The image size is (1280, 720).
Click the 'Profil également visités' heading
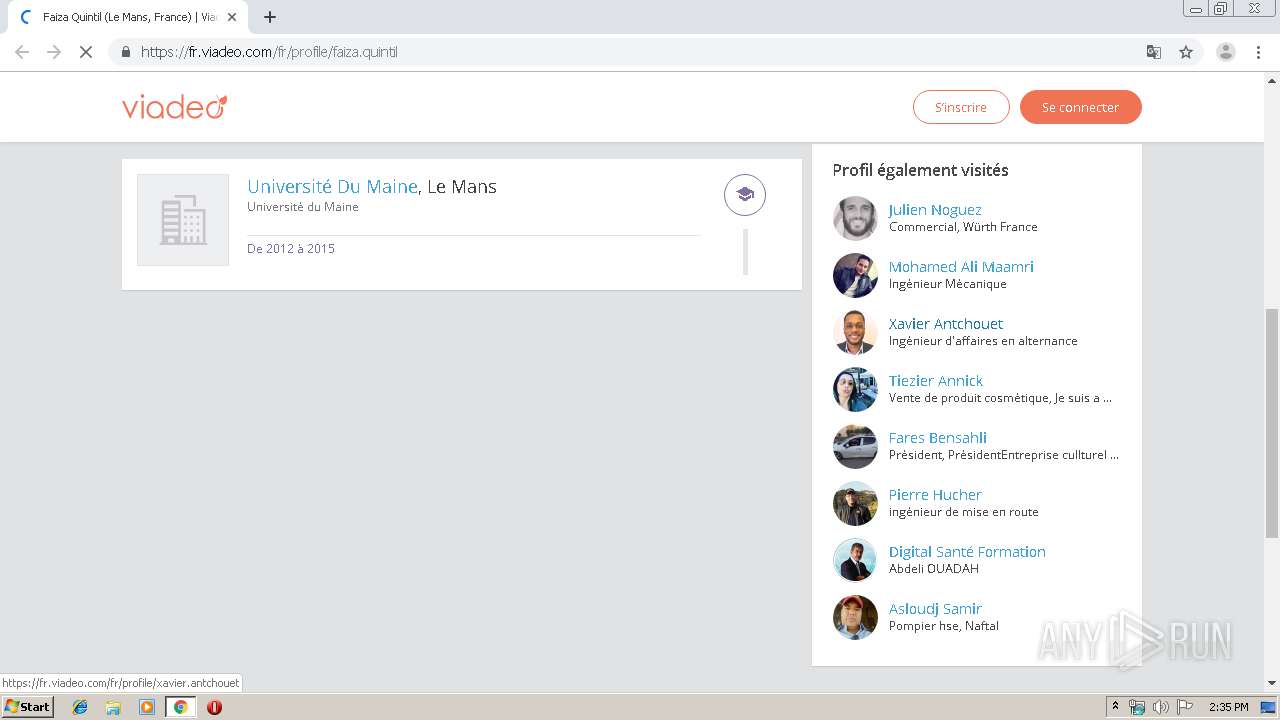pyautogui.click(x=920, y=170)
